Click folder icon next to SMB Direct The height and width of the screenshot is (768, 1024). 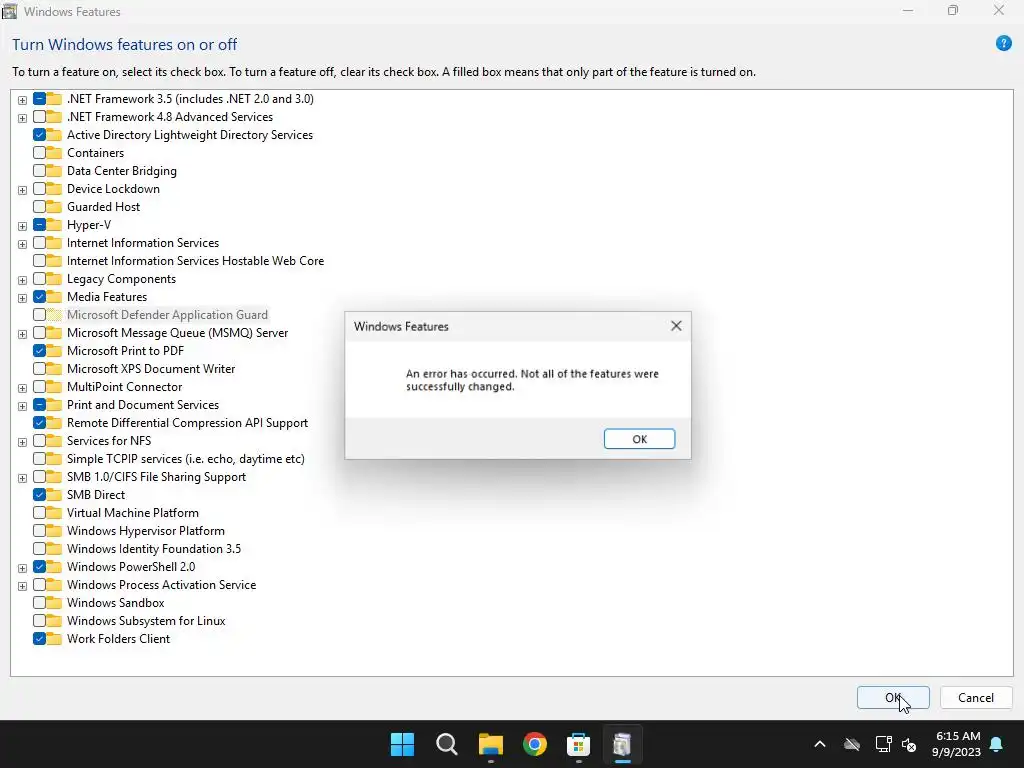coord(54,495)
